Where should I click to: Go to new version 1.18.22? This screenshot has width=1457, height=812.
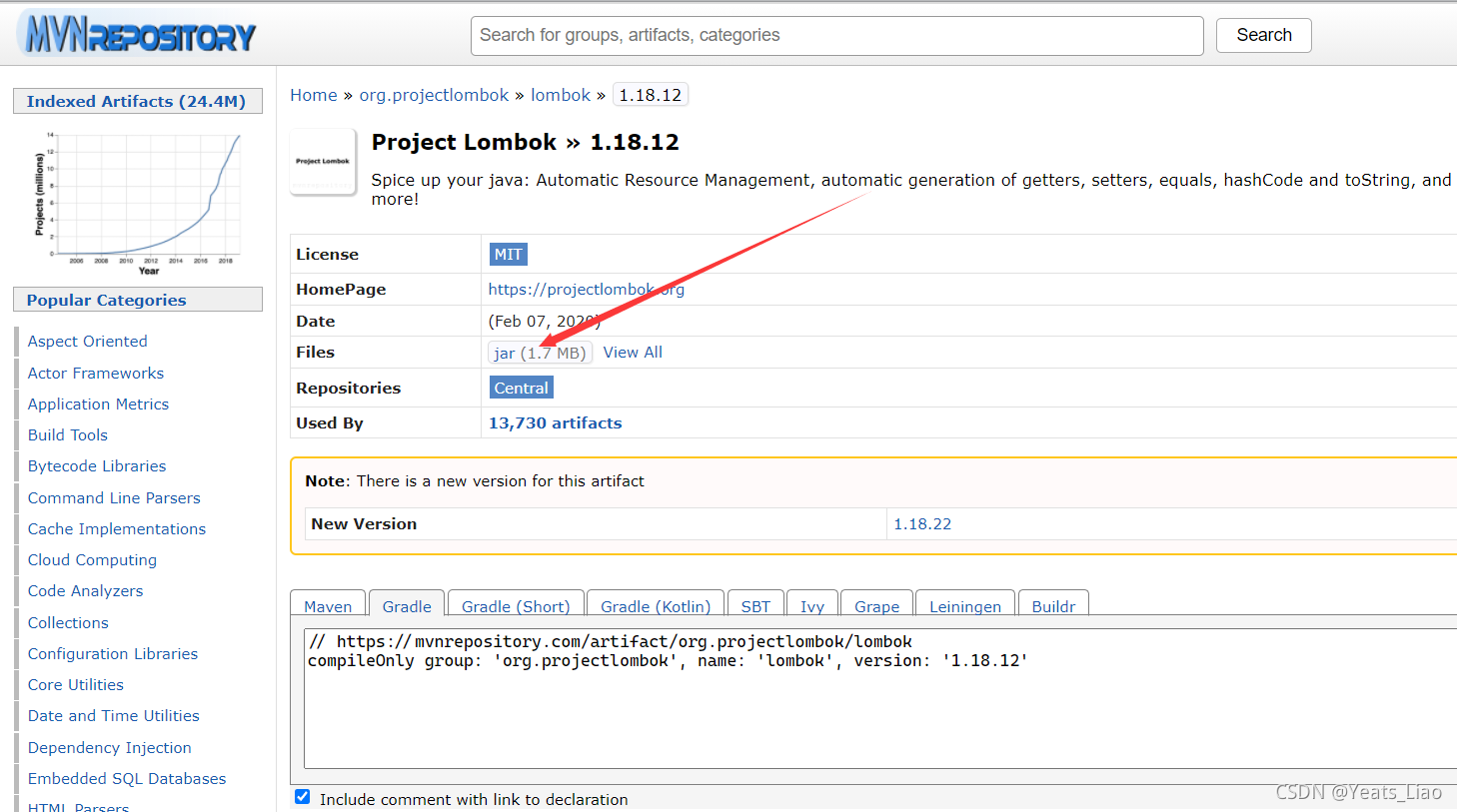[x=921, y=524]
